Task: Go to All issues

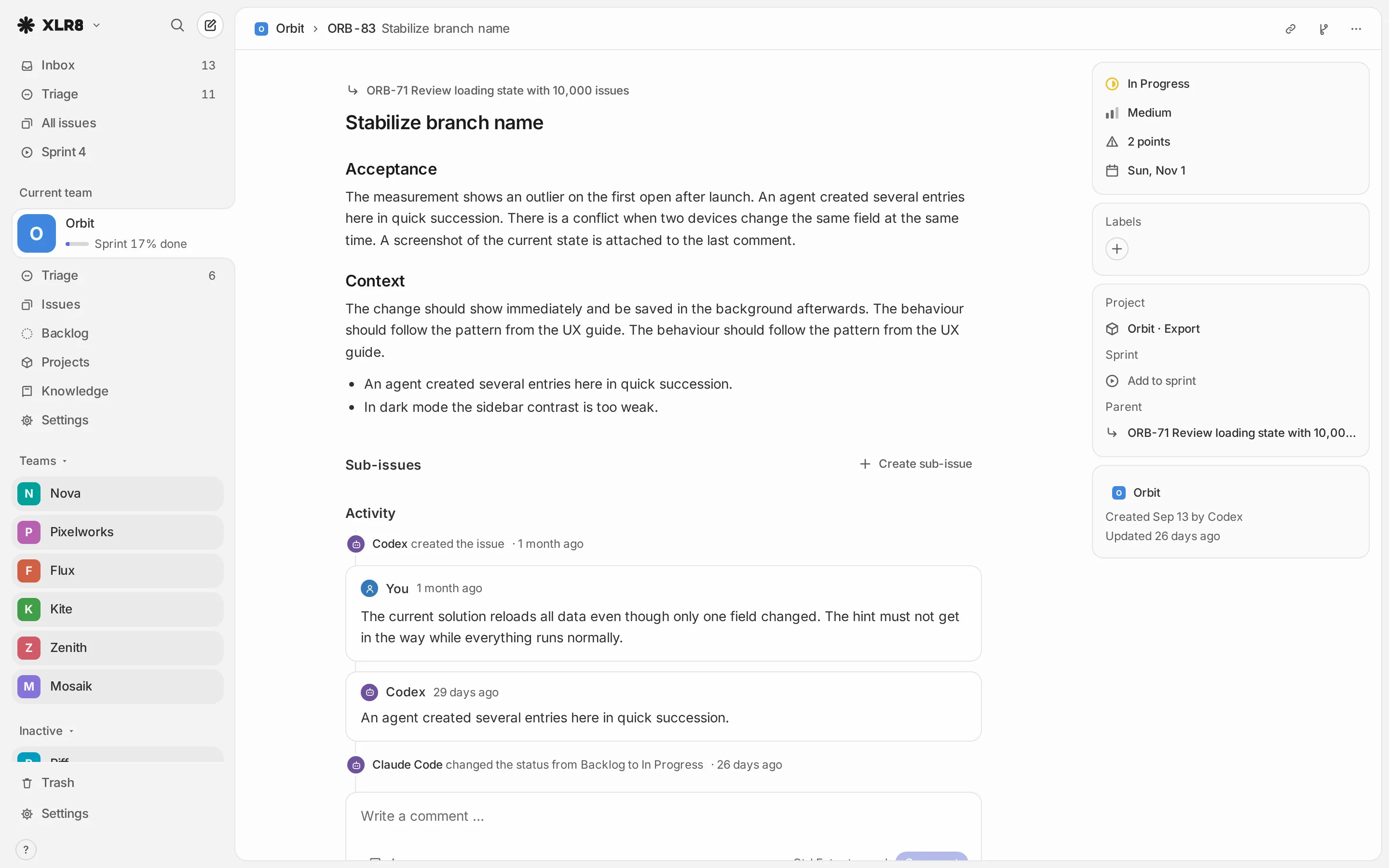Action: tap(118, 123)
